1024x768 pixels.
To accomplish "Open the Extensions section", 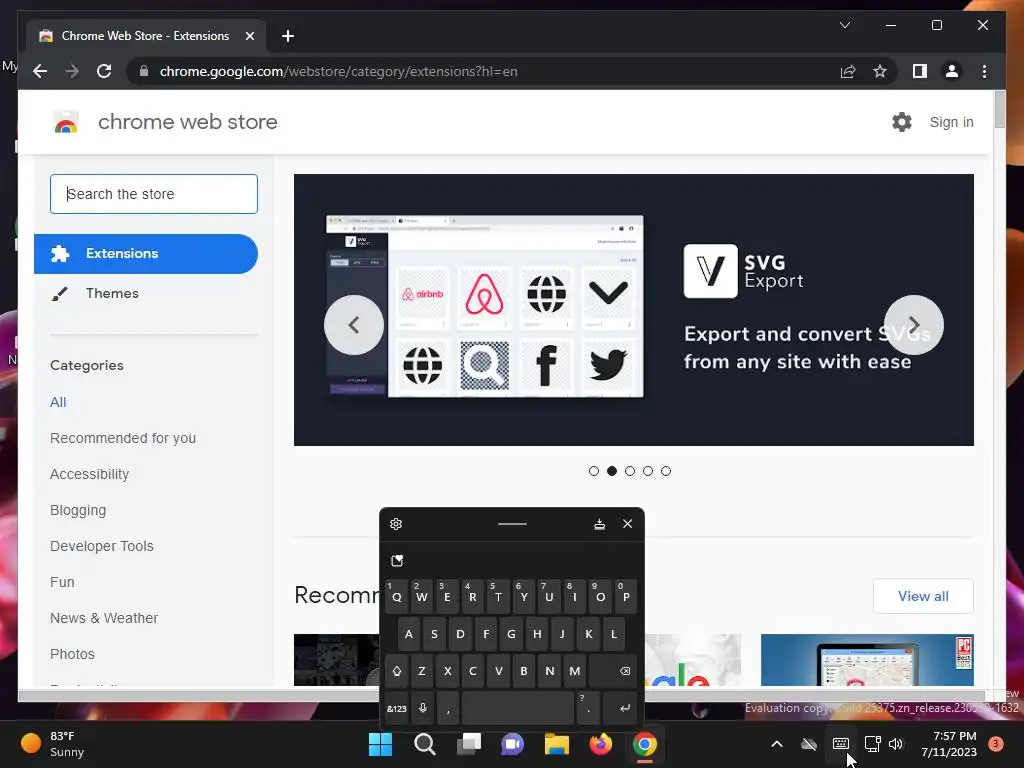I will tap(146, 253).
